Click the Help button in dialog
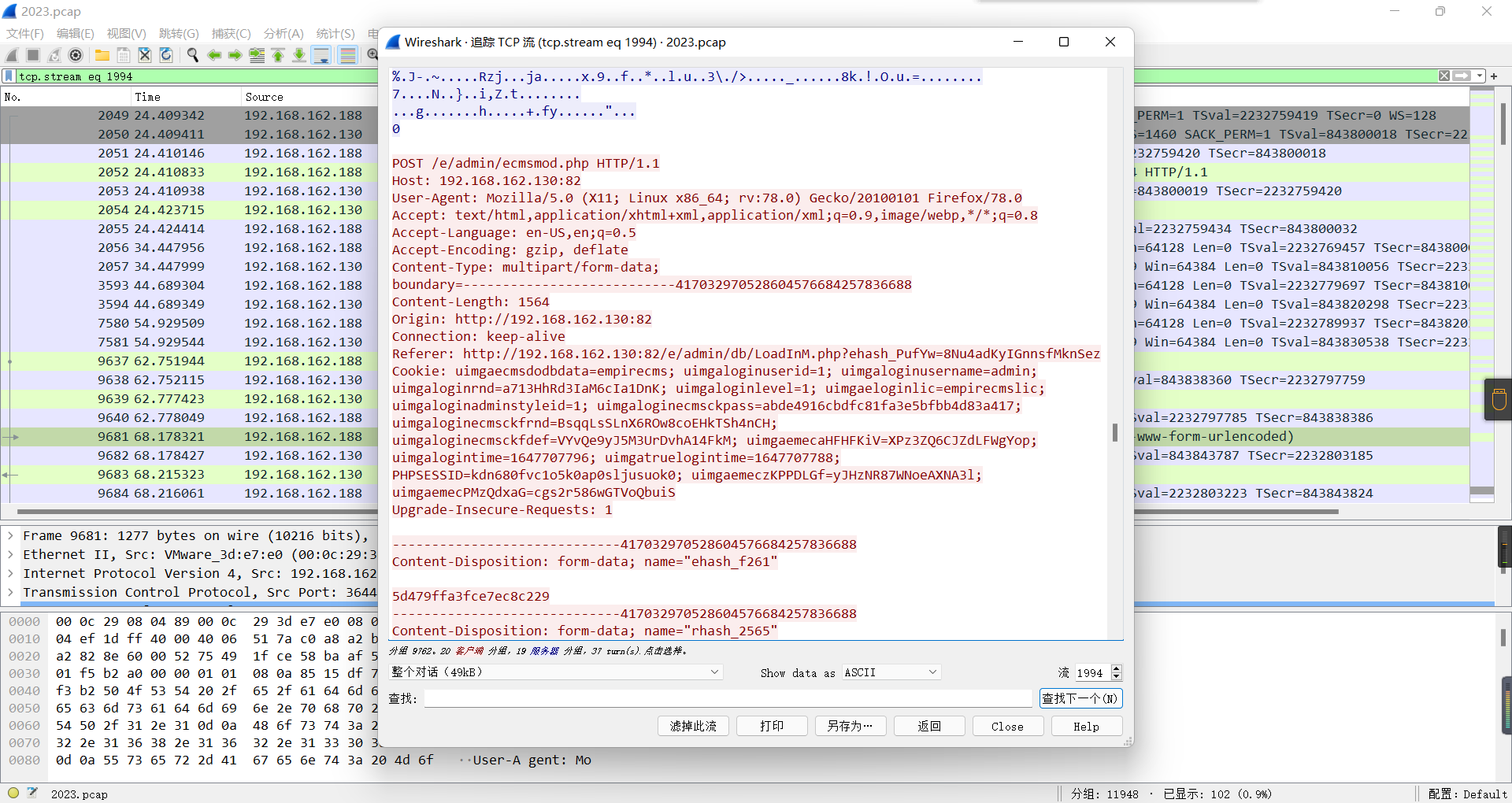1512x803 pixels. (1087, 726)
